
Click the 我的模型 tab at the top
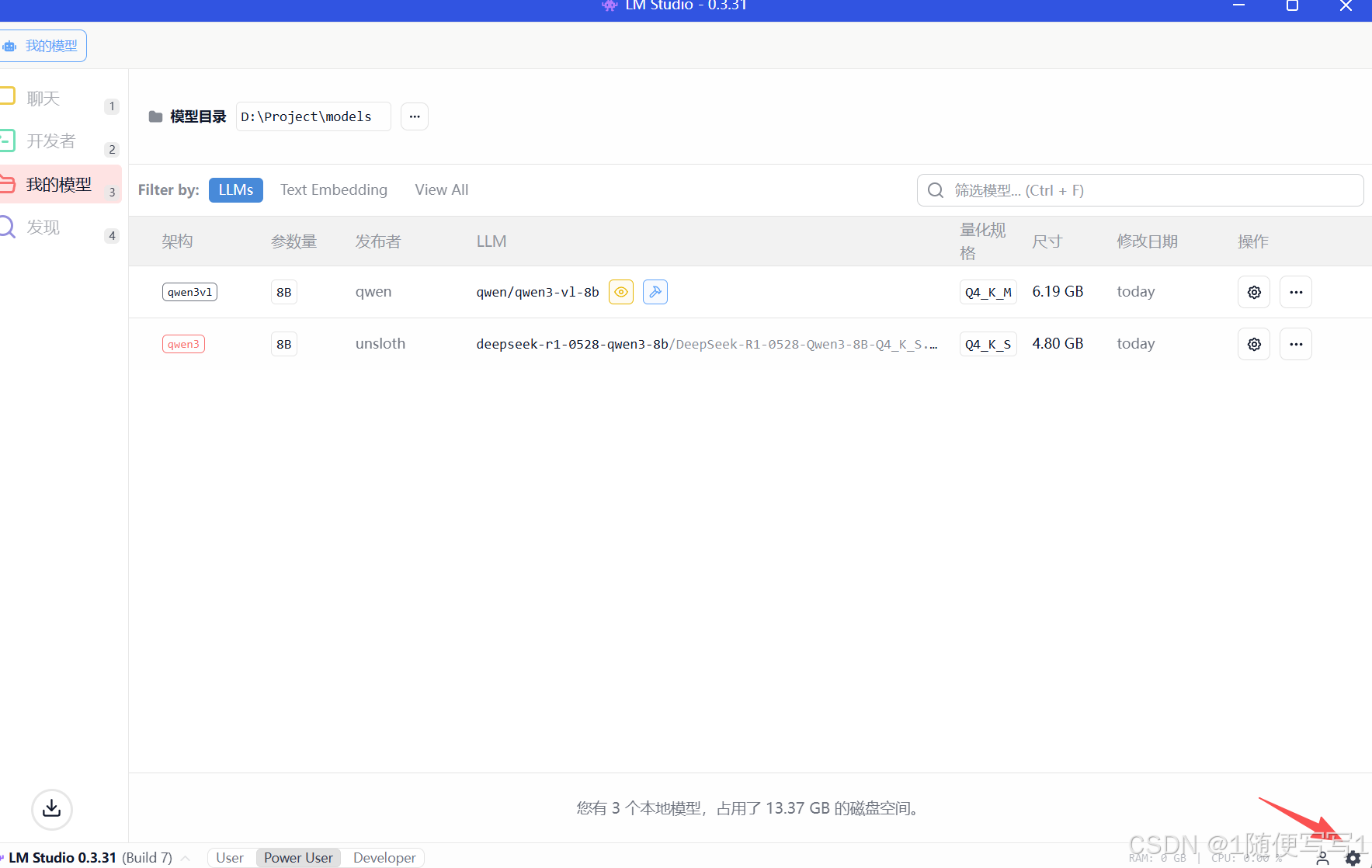point(42,46)
